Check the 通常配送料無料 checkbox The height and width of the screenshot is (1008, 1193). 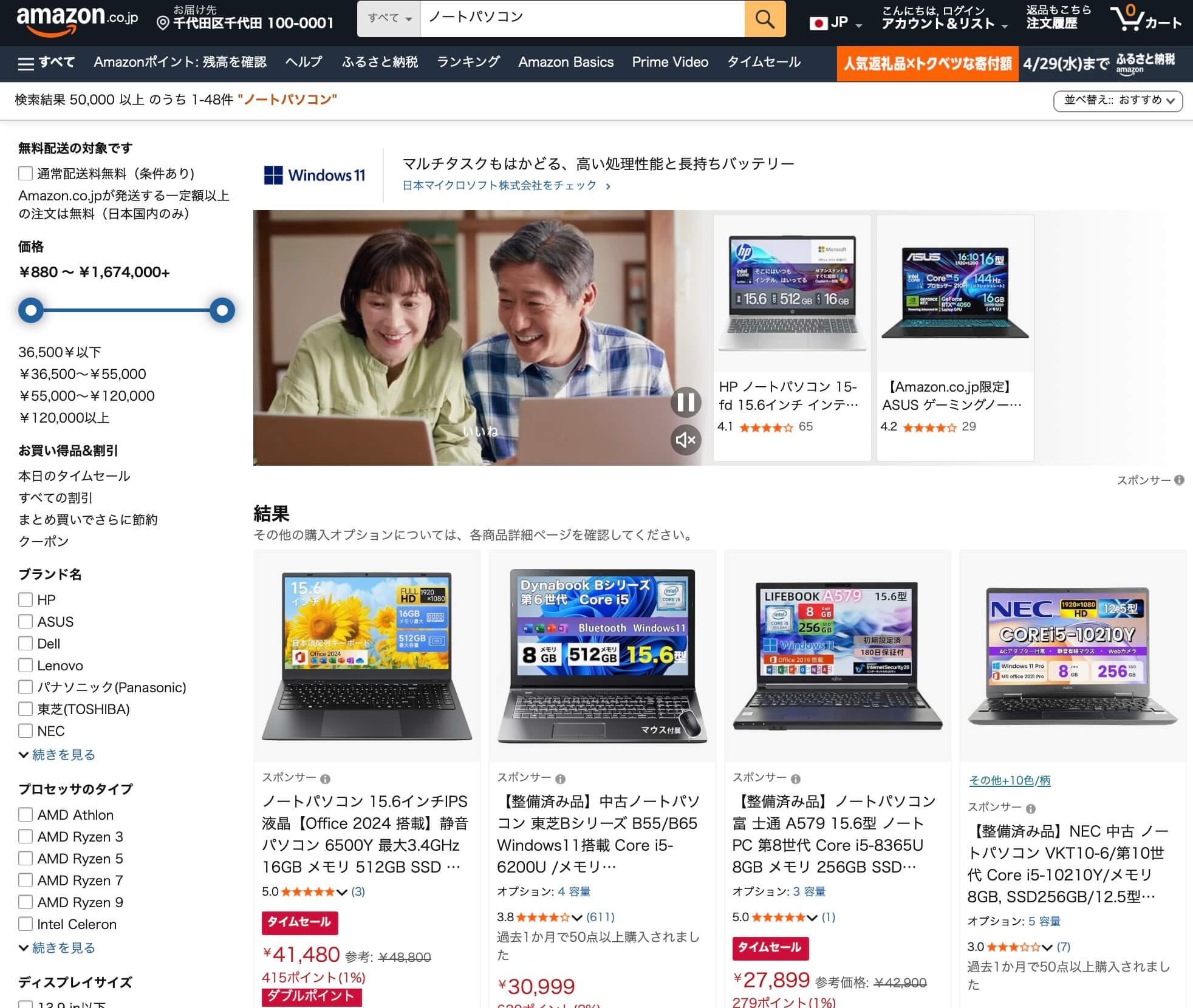click(x=26, y=174)
